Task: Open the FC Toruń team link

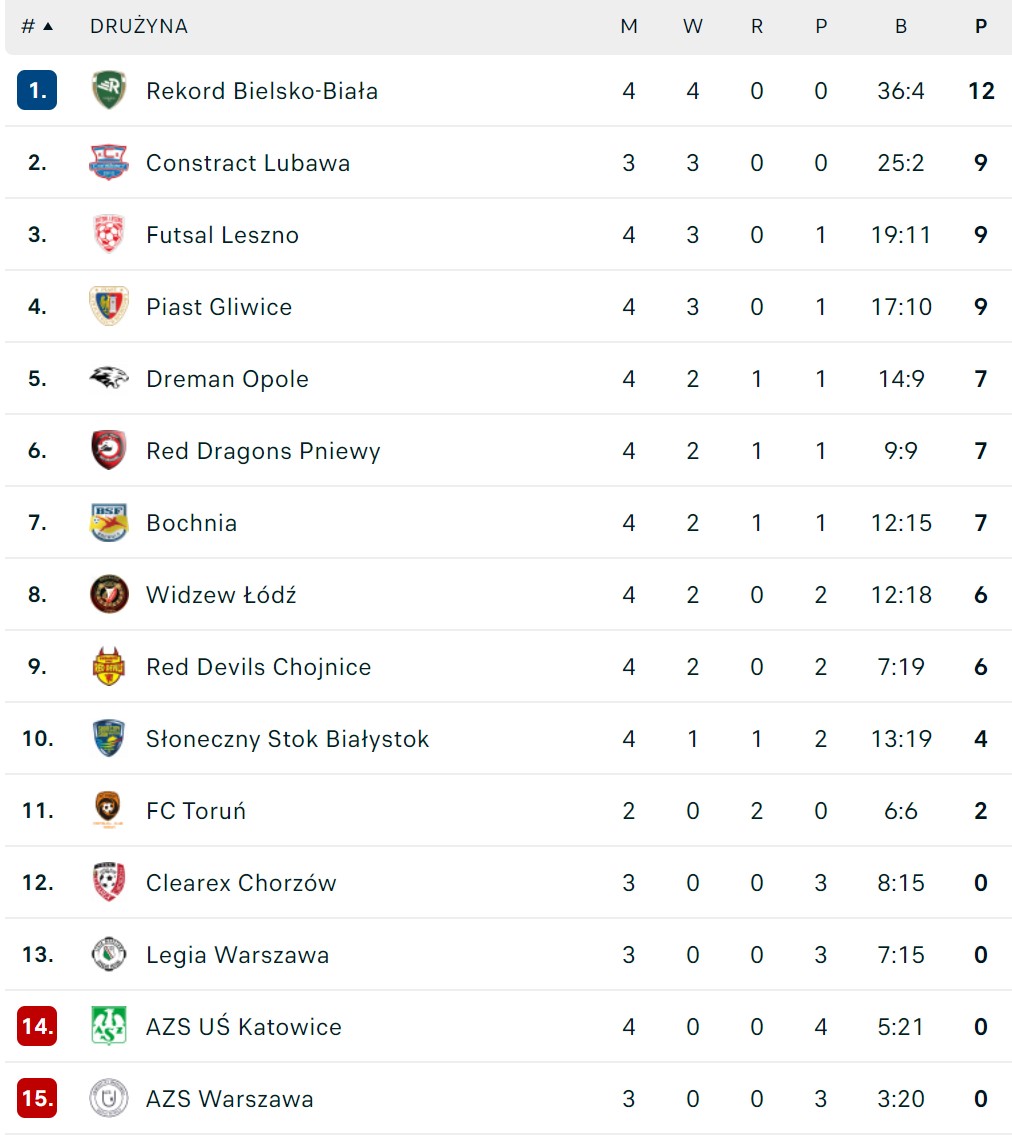Action: coord(196,811)
